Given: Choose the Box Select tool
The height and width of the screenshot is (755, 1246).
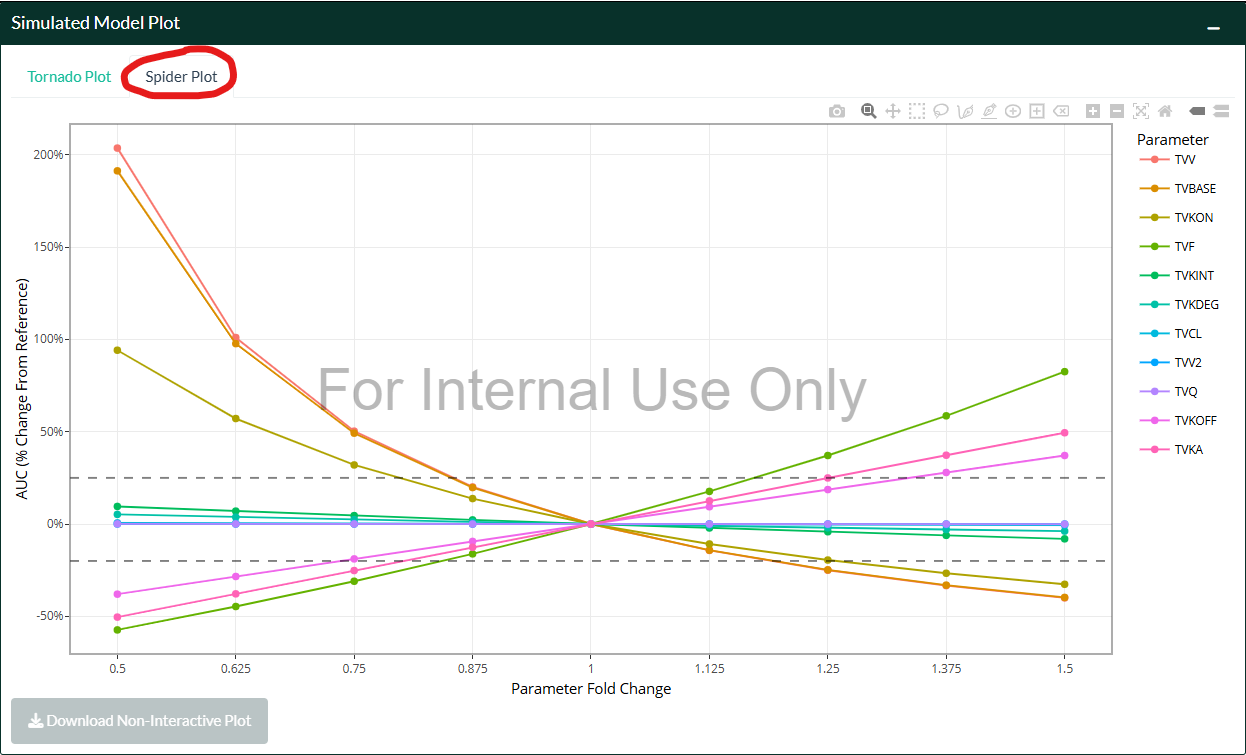Looking at the screenshot, I should 917,111.
